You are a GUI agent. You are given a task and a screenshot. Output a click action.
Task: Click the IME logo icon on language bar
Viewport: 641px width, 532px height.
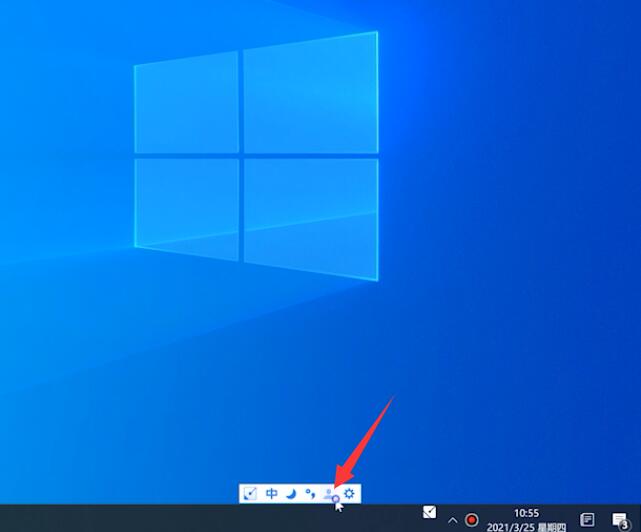(x=250, y=494)
